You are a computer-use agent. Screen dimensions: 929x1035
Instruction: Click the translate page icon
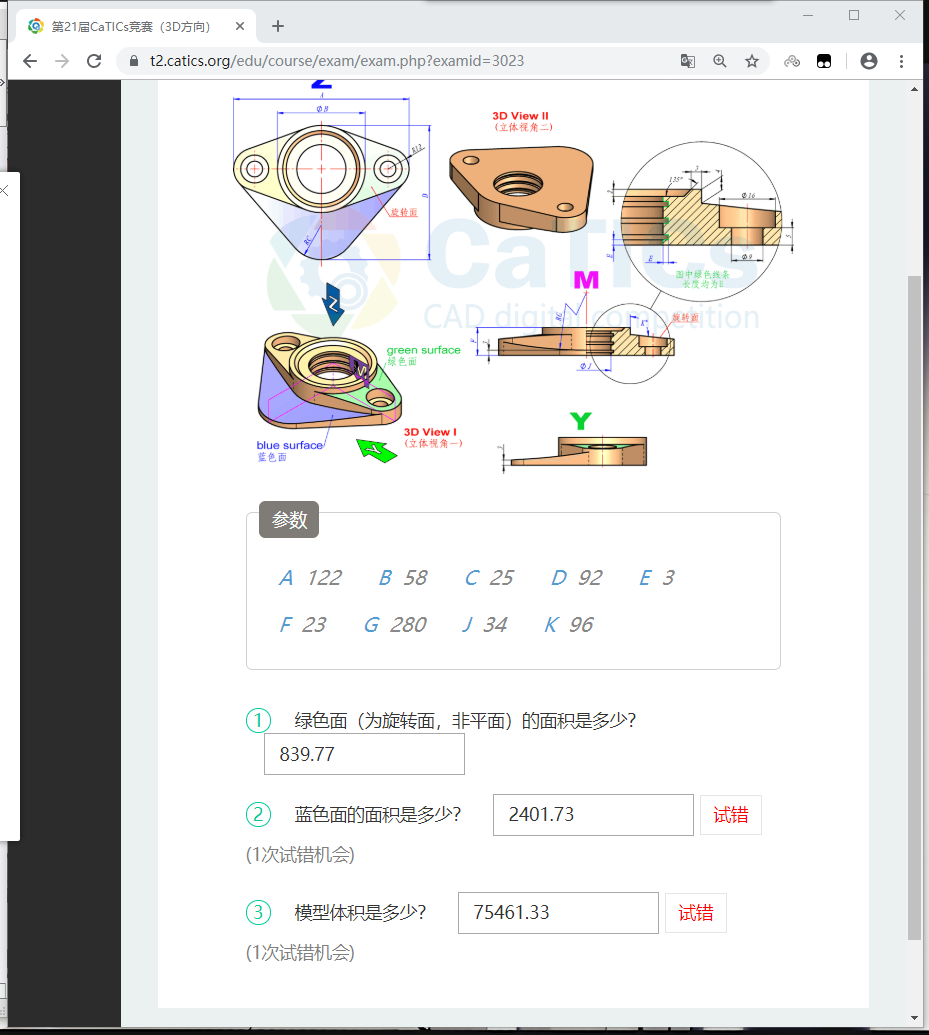(x=688, y=61)
